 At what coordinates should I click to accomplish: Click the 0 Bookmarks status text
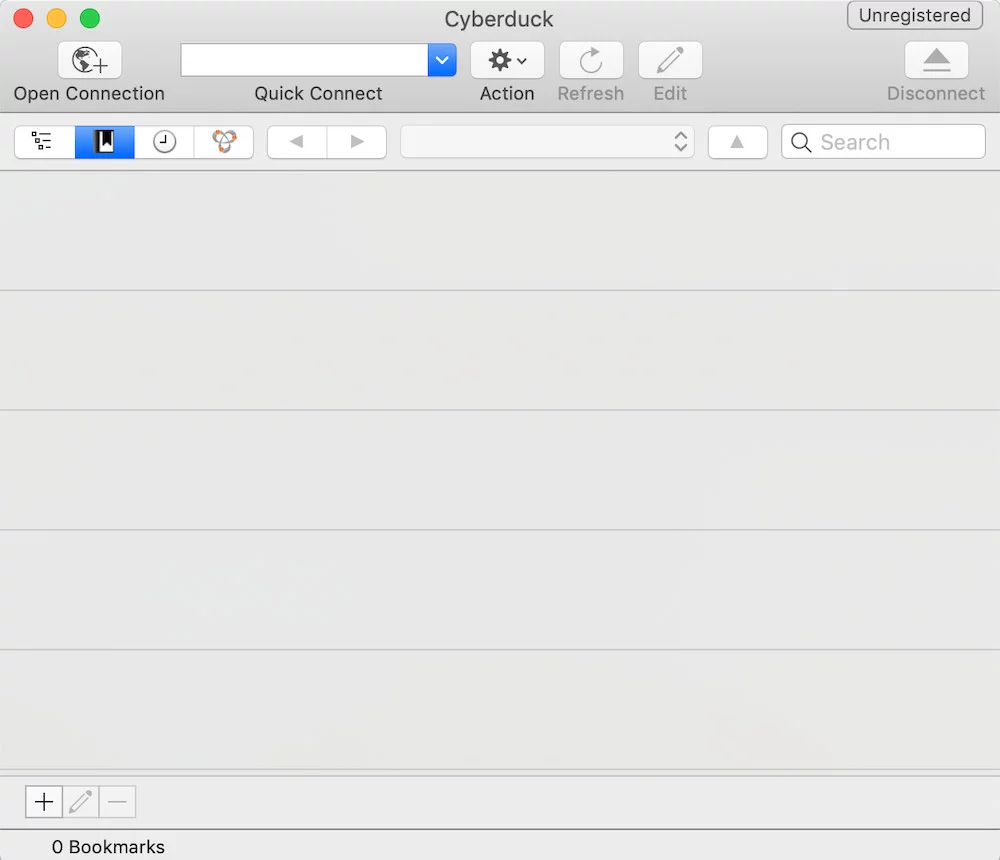pyautogui.click(x=108, y=847)
